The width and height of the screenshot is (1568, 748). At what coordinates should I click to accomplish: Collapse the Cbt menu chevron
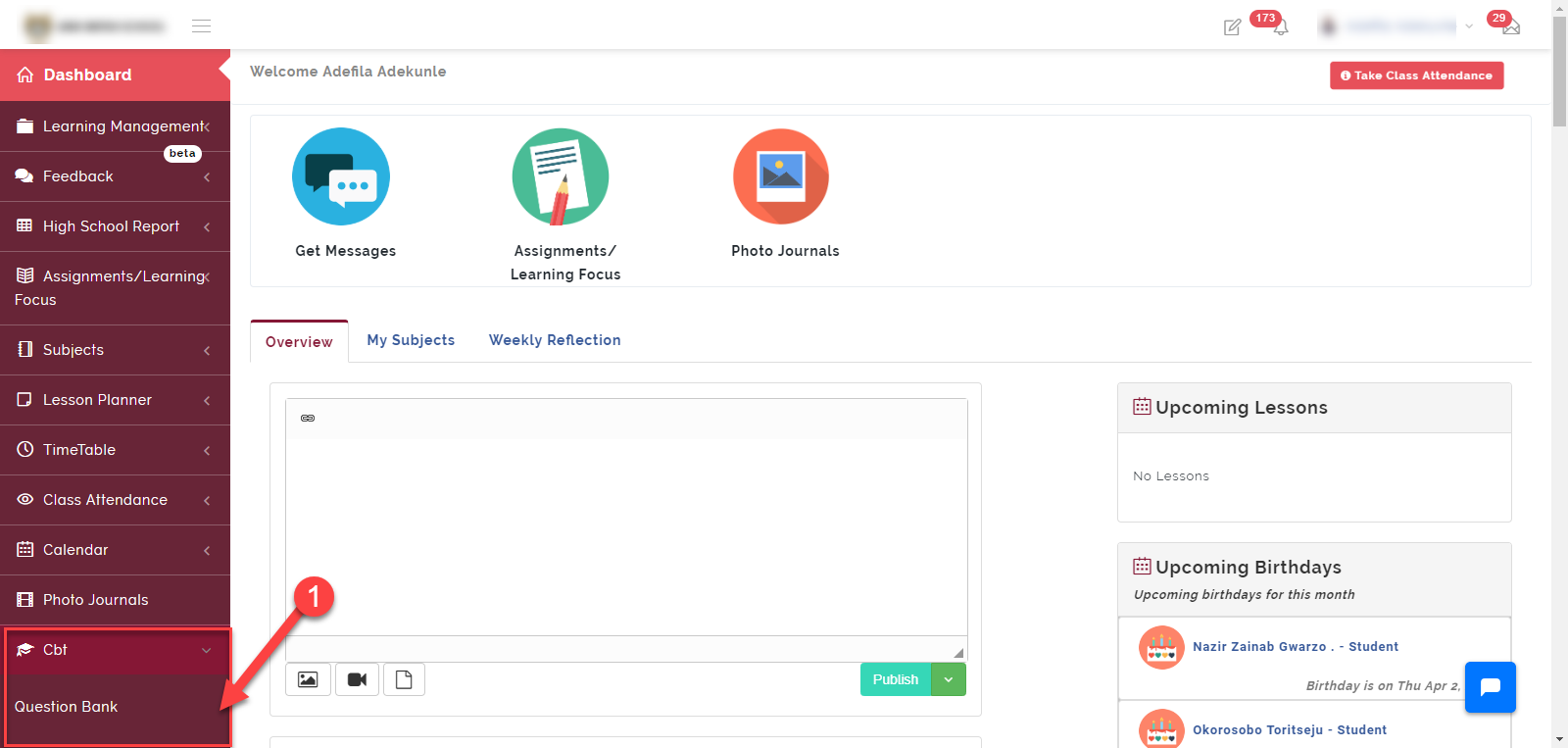(x=207, y=650)
